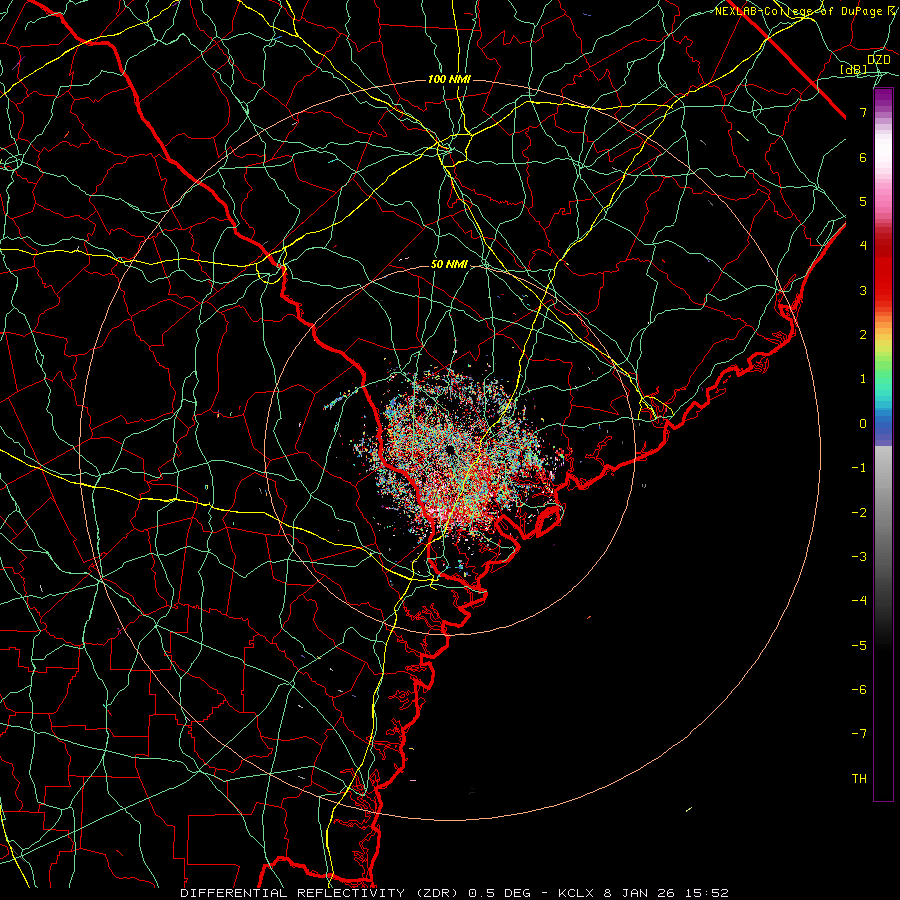Click the 4 dB legend value
The image size is (900, 900).
(863, 246)
